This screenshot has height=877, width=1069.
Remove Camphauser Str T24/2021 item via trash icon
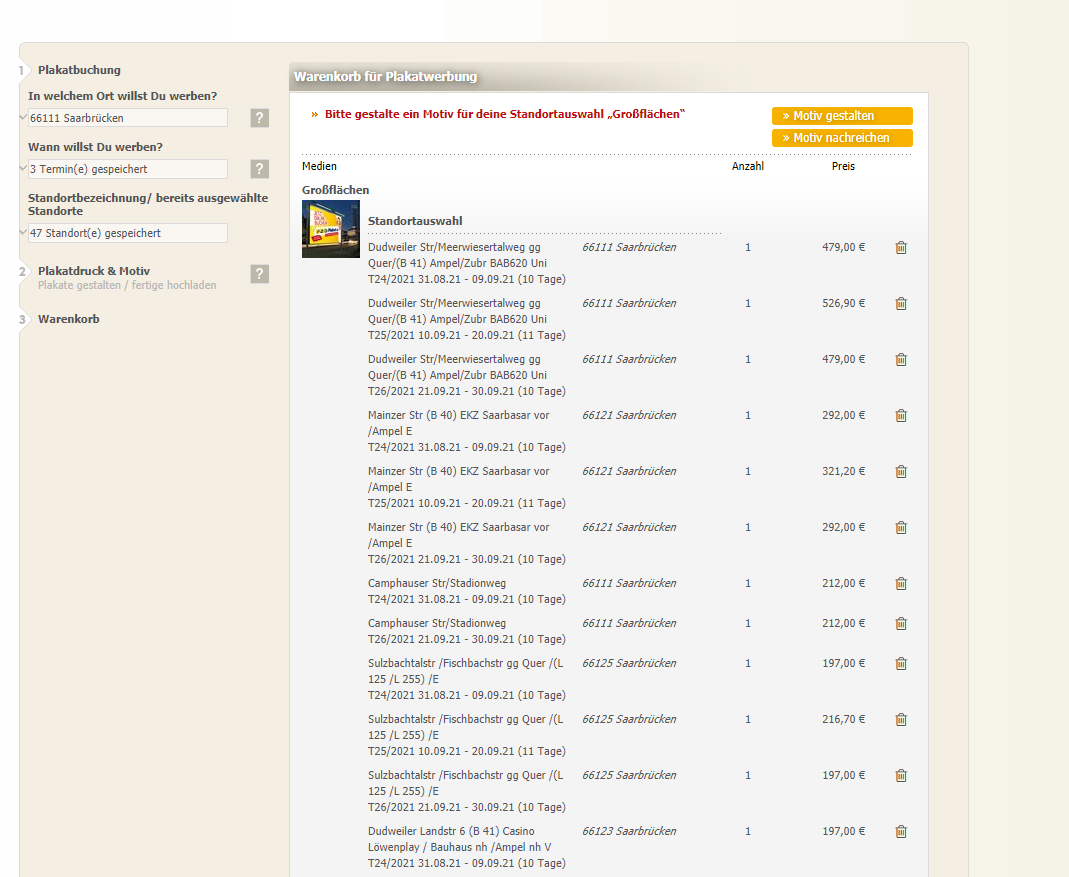point(901,584)
